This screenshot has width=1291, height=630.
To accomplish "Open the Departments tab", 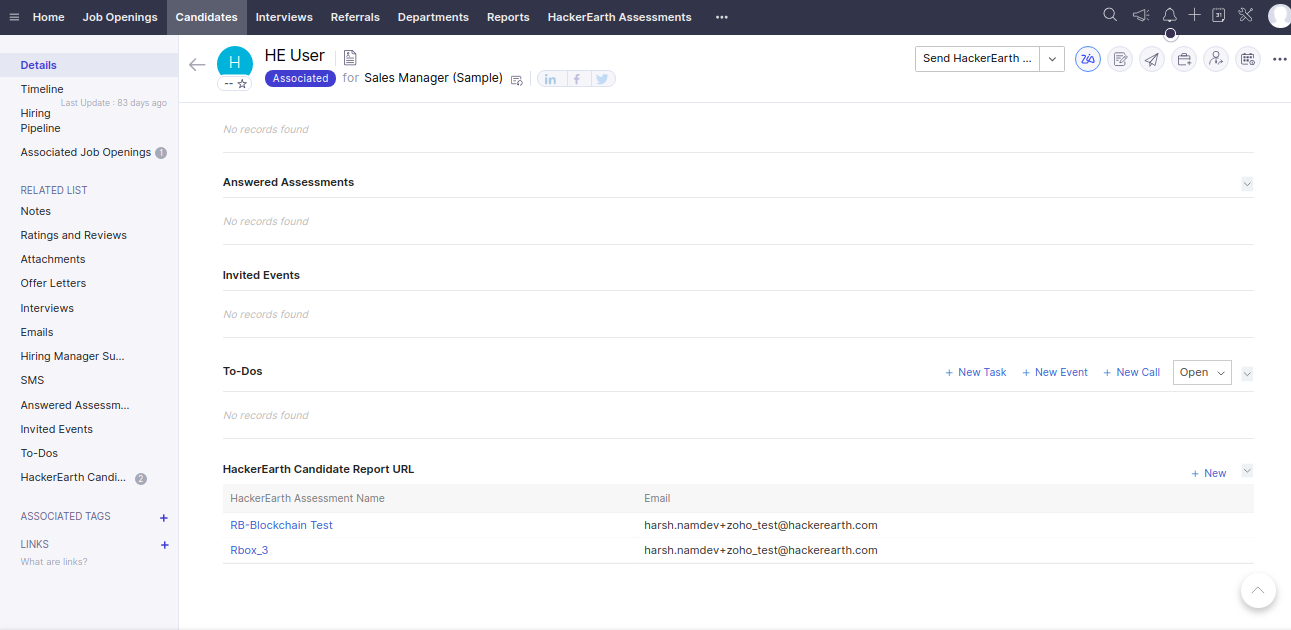I will (x=433, y=17).
